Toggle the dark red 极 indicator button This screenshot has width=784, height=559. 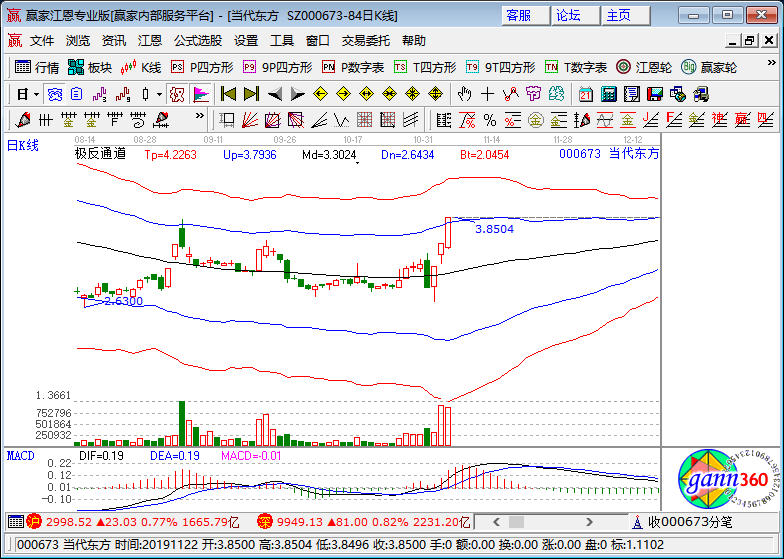(177, 94)
